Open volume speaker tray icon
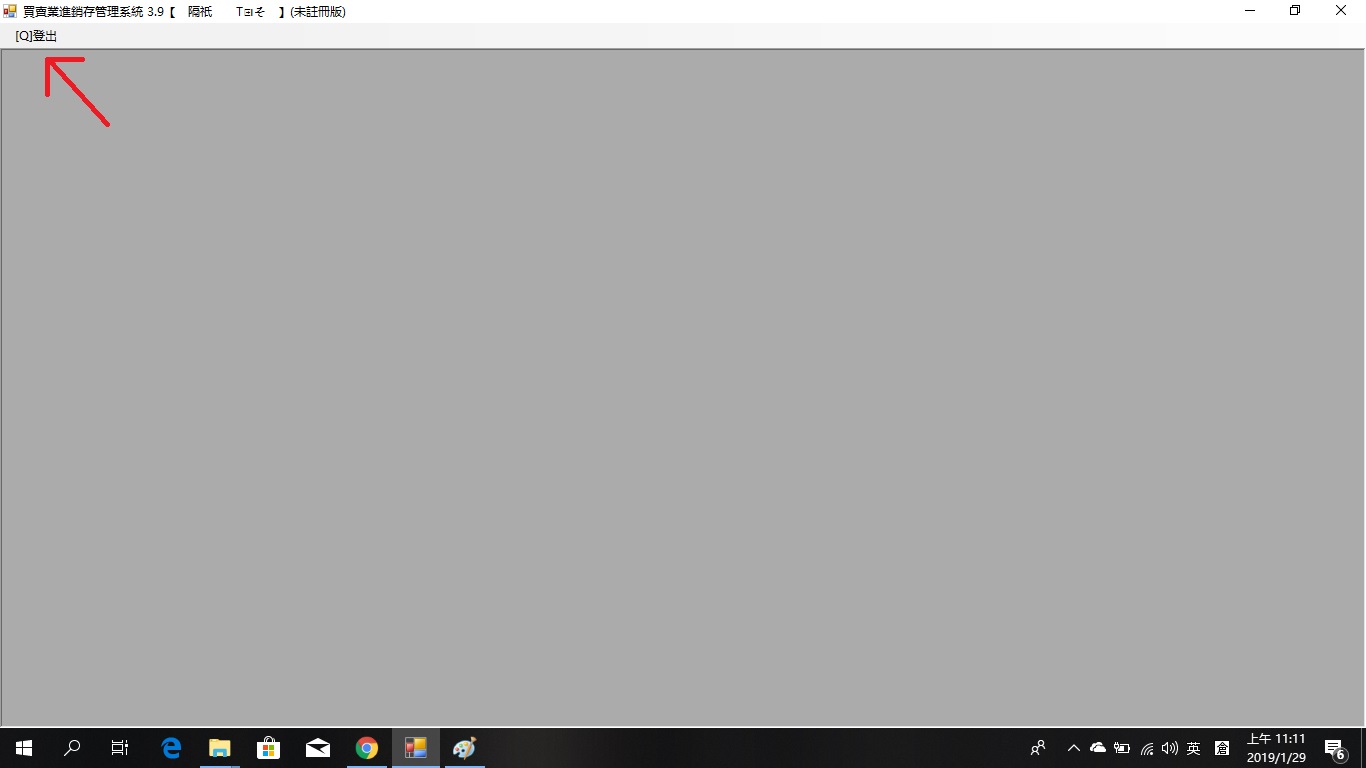 click(x=1170, y=748)
